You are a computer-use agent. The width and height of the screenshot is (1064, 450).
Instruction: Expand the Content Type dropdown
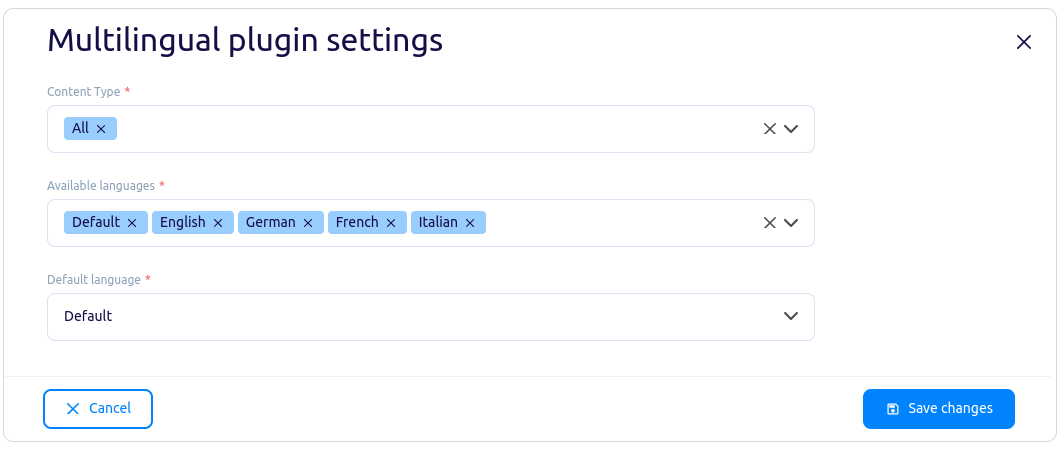point(791,129)
